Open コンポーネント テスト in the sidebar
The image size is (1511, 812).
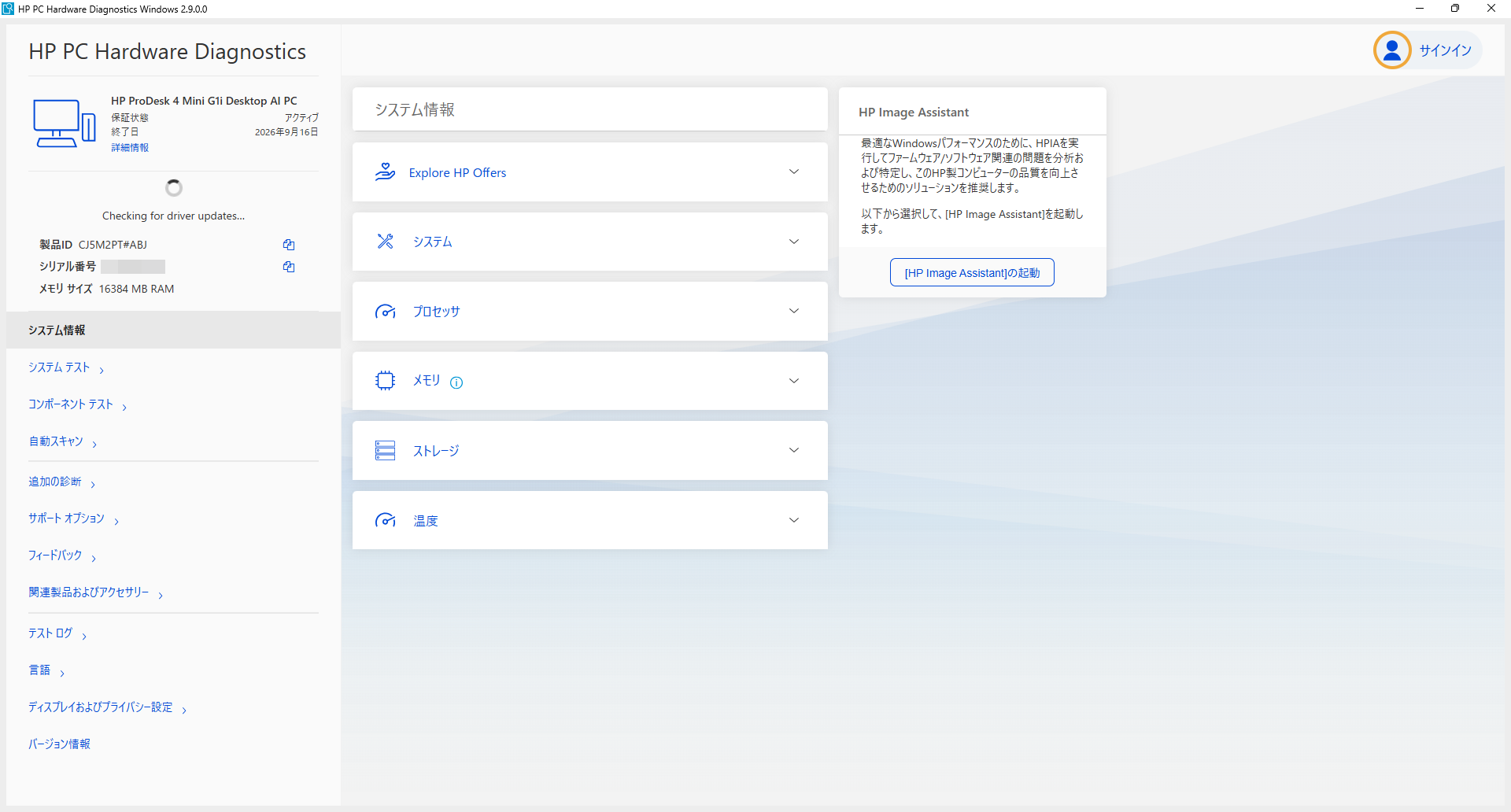point(71,404)
